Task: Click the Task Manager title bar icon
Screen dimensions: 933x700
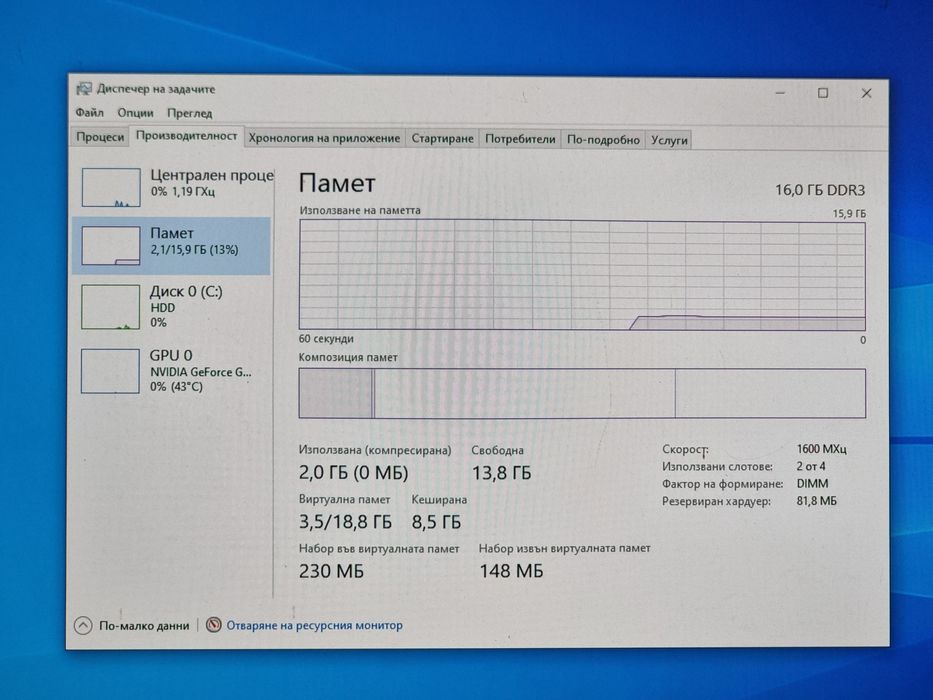Action: 84,89
